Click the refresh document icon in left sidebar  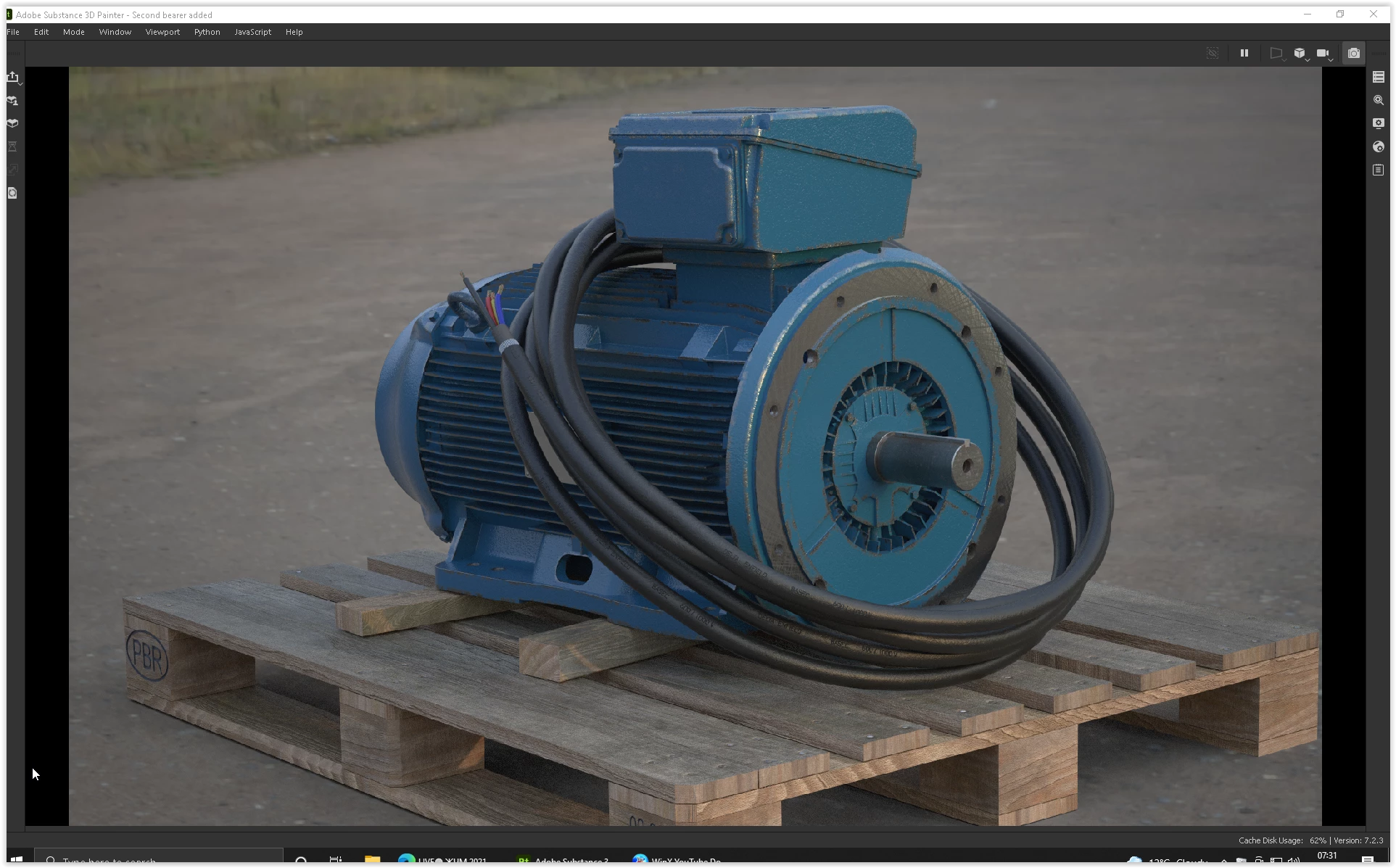[x=12, y=193]
